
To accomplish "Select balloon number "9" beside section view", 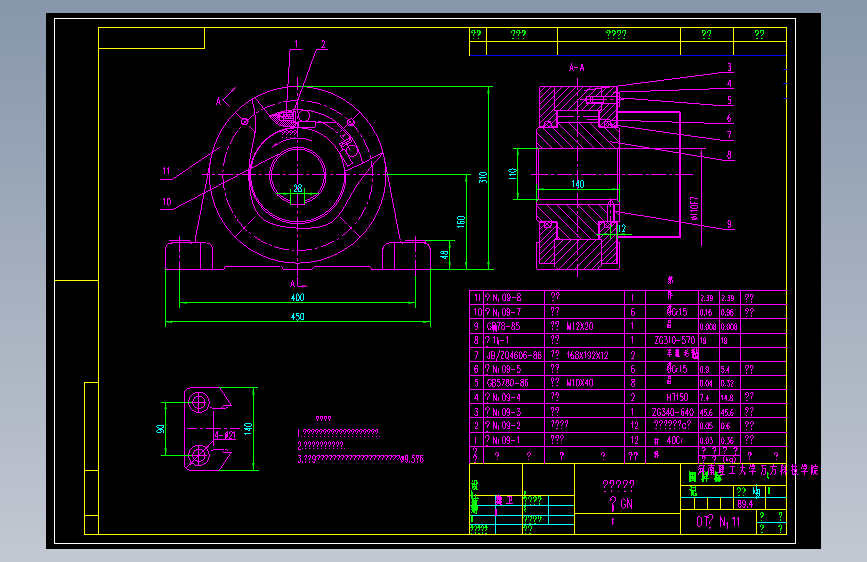I will pyautogui.click(x=729, y=224).
